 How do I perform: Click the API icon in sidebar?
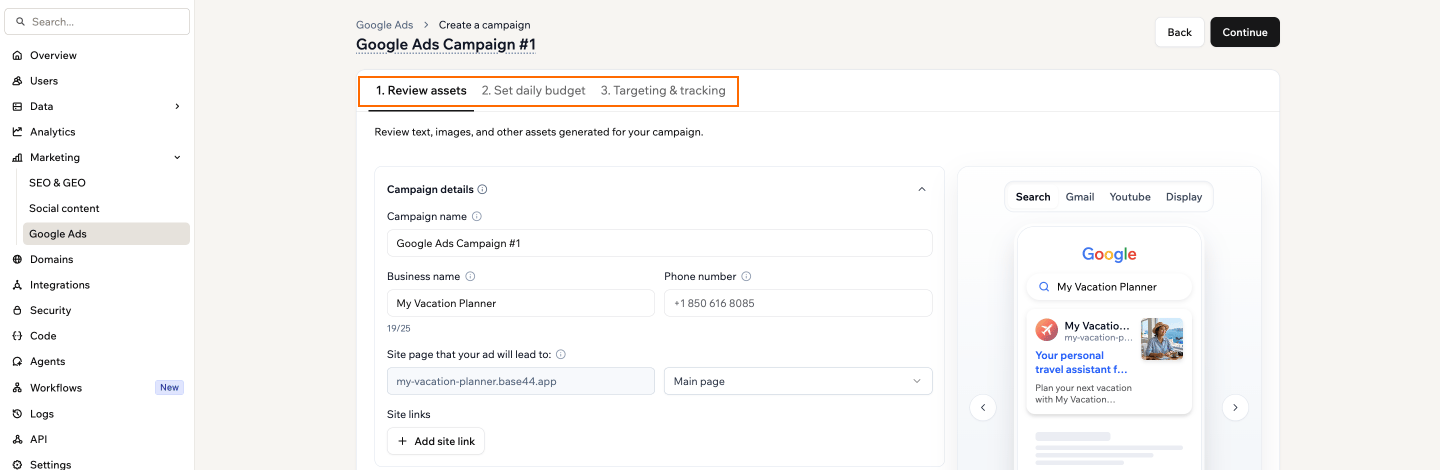point(17,439)
